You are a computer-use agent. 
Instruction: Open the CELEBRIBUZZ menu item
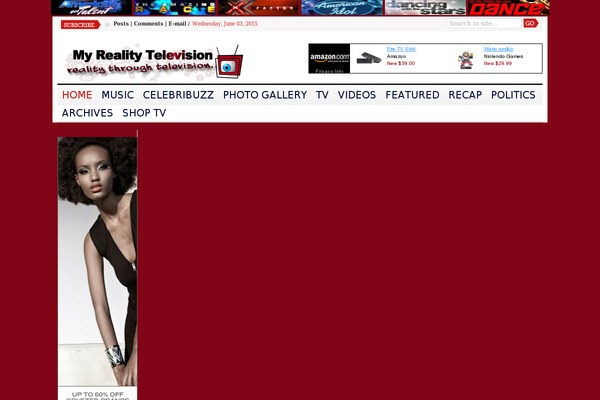click(x=178, y=95)
